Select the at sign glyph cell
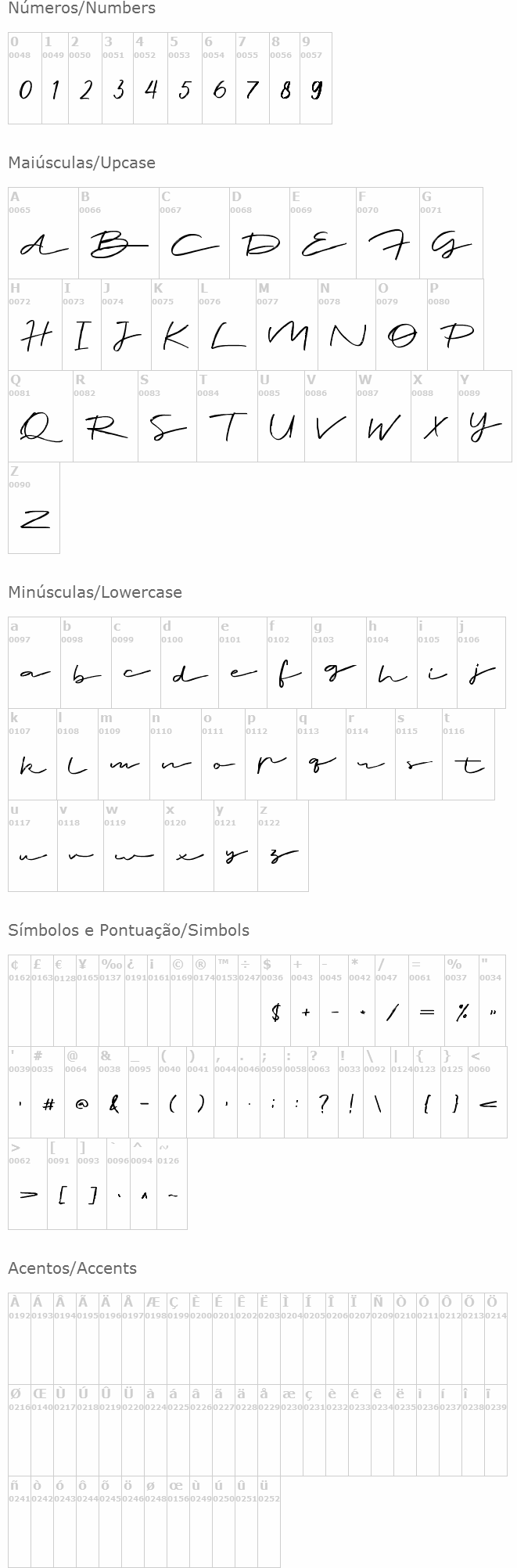Image resolution: width=517 pixels, height=1568 pixels. coord(81,1092)
